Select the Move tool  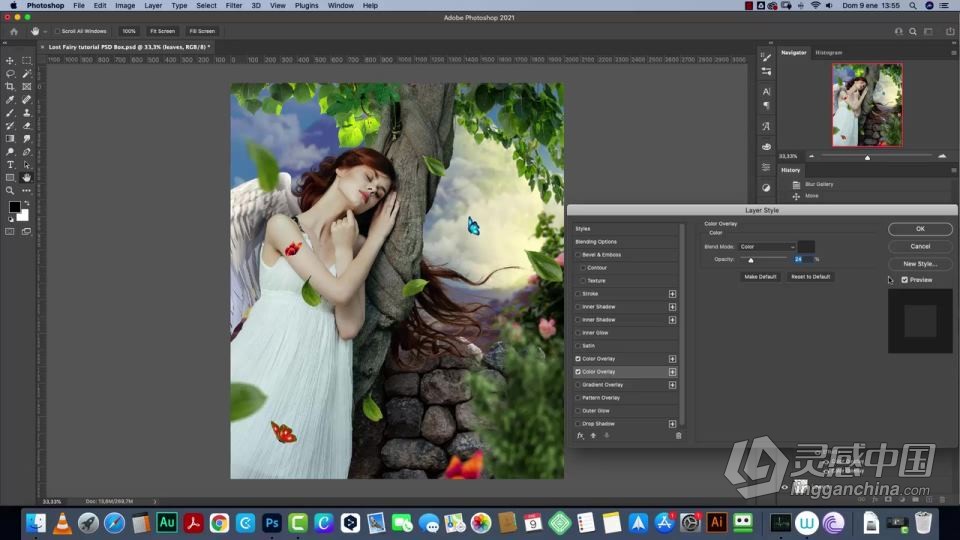[x=11, y=61]
